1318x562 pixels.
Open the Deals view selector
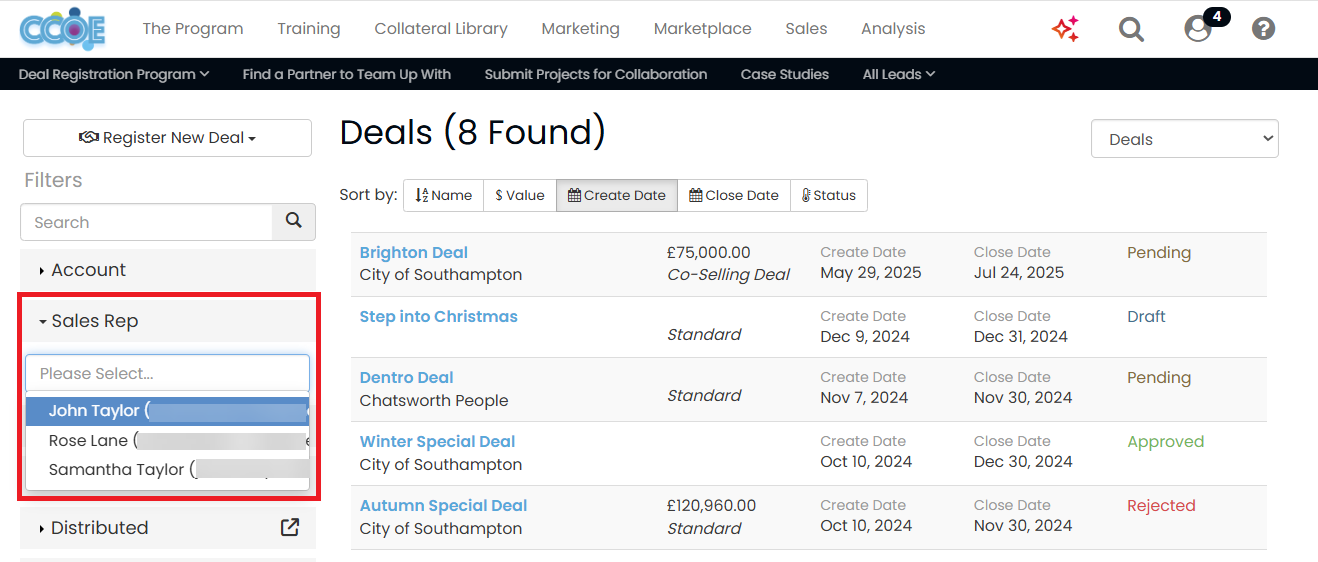pyautogui.click(x=1185, y=139)
